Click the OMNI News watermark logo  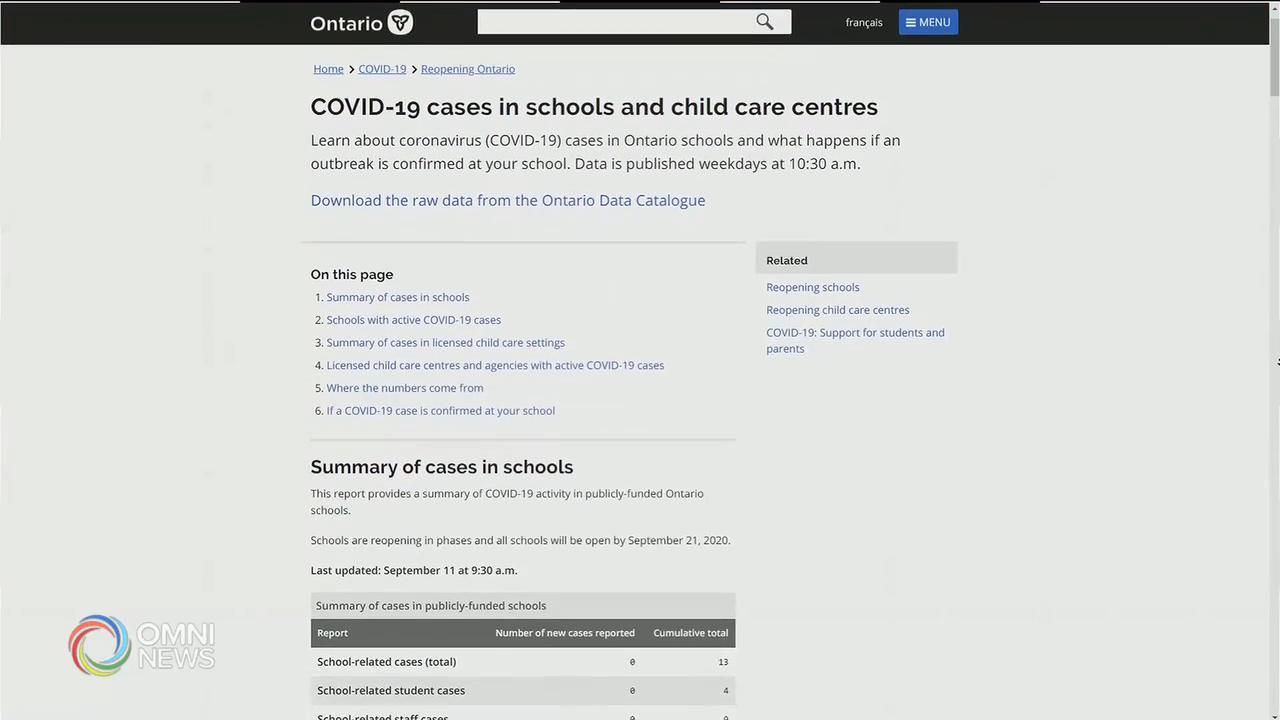(x=141, y=646)
